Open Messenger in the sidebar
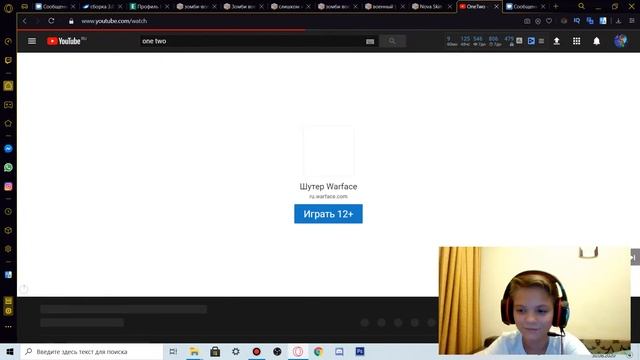 coord(8,149)
